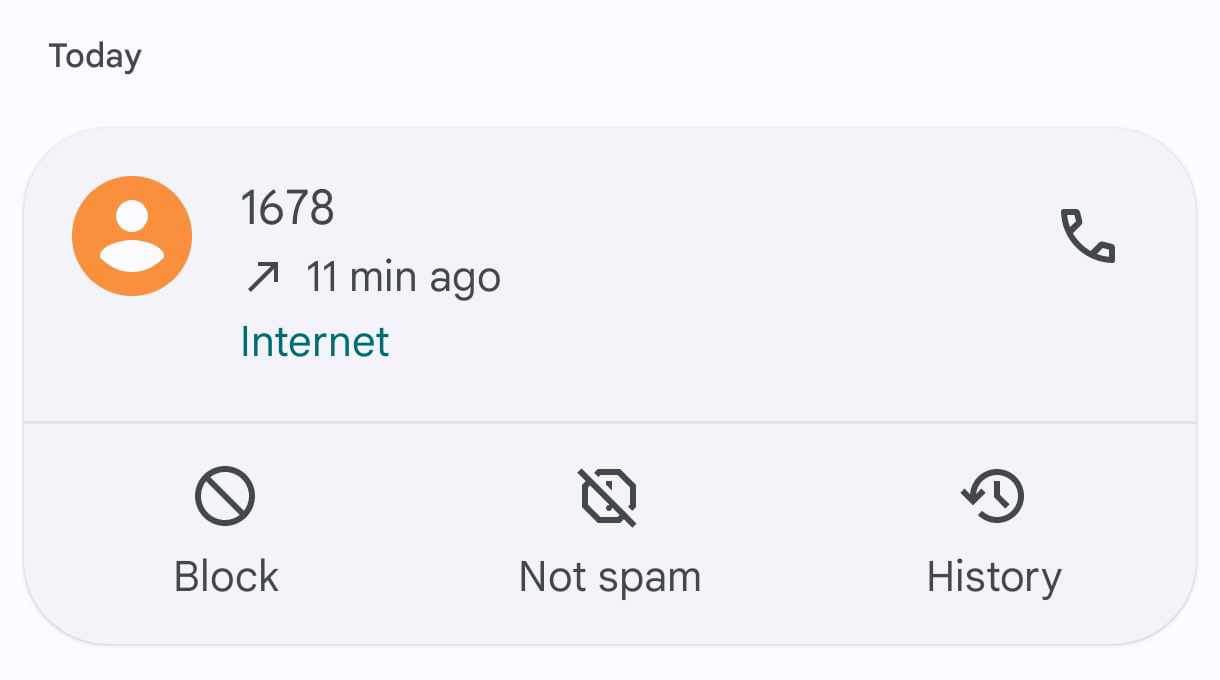Click the "11 min ago" timestamp
1220x680 pixels.
pyautogui.click(x=403, y=277)
